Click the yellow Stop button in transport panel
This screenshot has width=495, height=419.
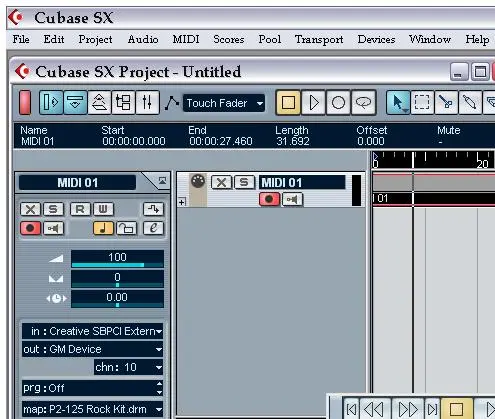coord(456,409)
